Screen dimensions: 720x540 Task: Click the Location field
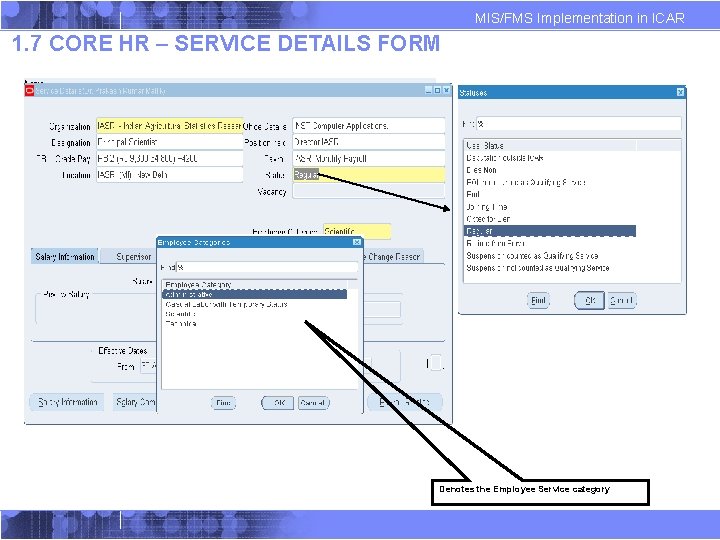tap(169, 175)
